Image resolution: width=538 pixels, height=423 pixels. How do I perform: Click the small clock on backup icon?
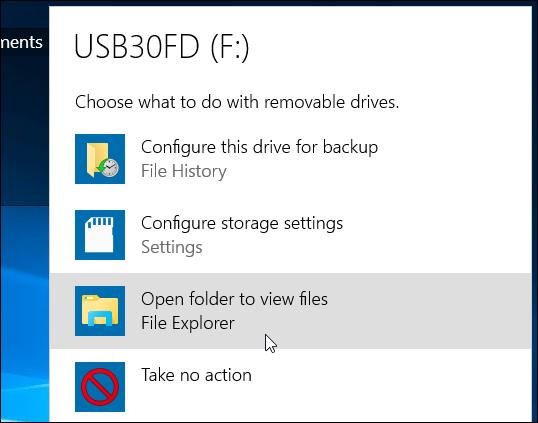coord(110,168)
